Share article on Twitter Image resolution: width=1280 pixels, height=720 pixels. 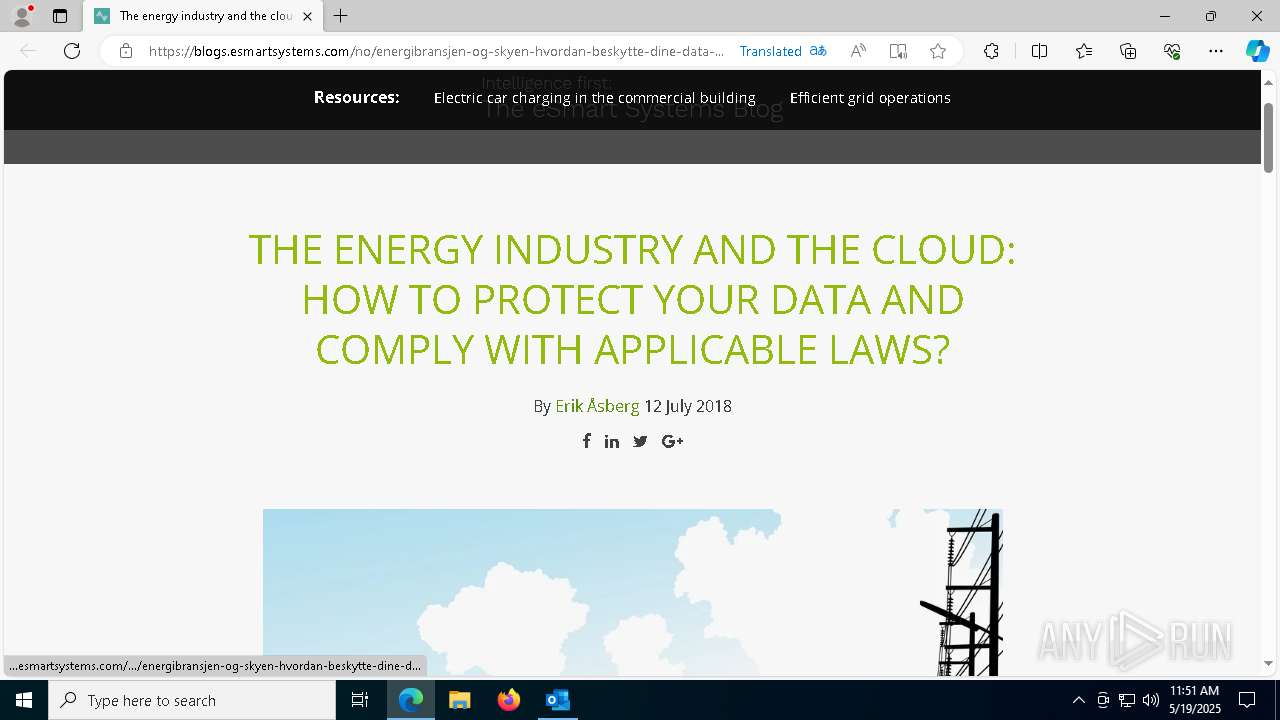(x=640, y=441)
